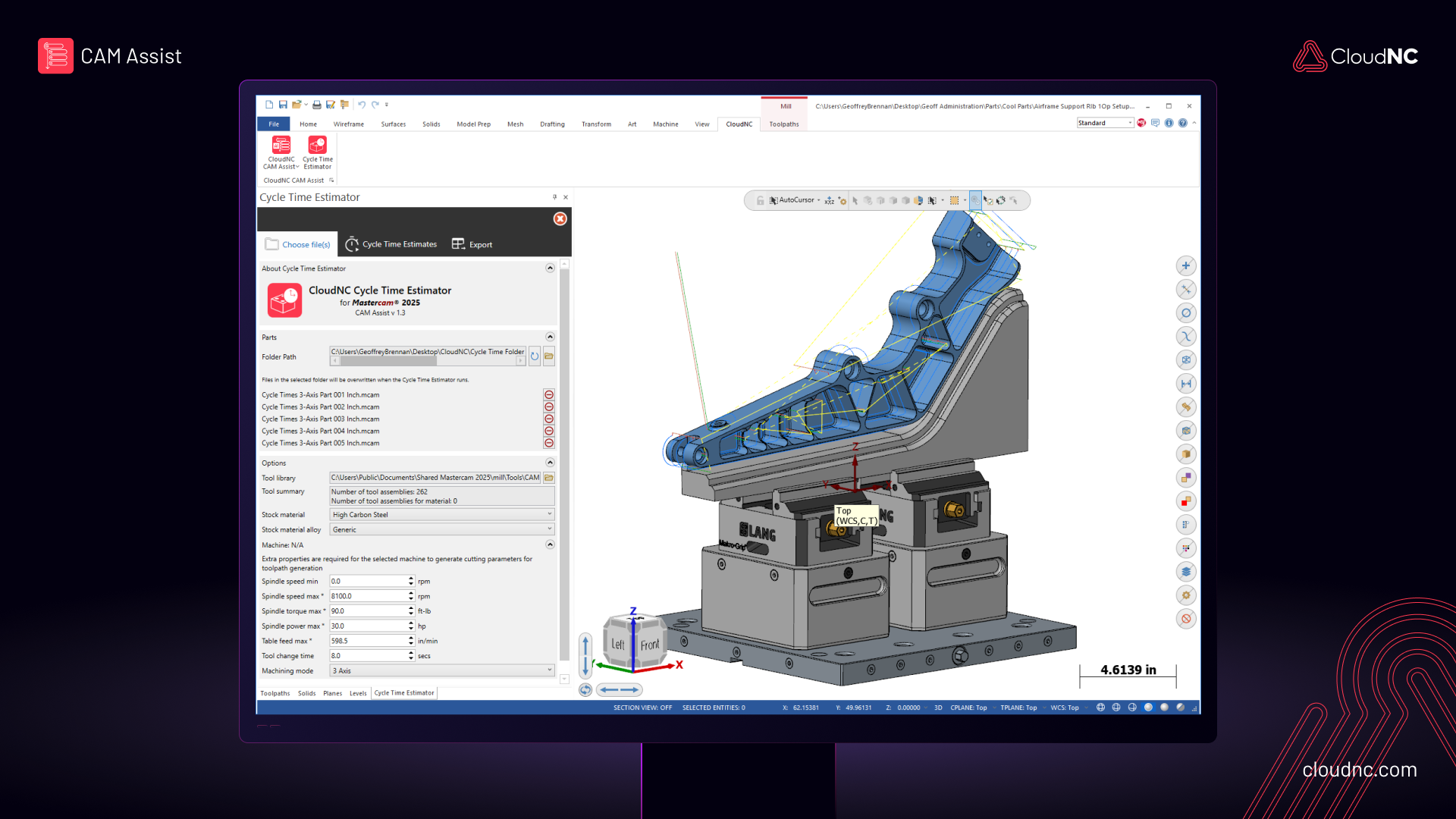Launch the Cycle Time Estimator from the ribbon
Image resolution: width=1456 pixels, height=819 pixels.
pyautogui.click(x=318, y=152)
